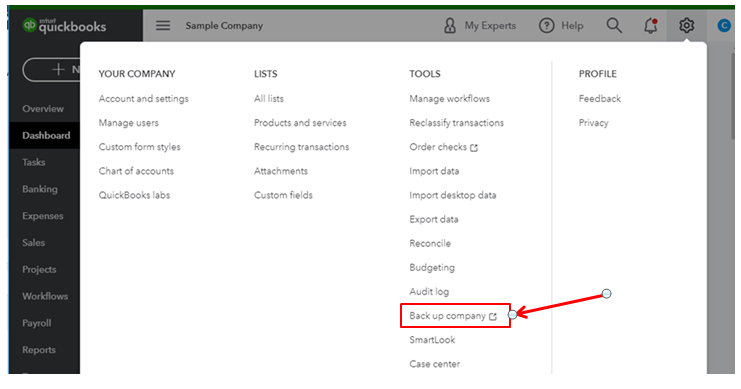The height and width of the screenshot is (389, 741).
Task: Open Chart of accounts
Action: (136, 171)
